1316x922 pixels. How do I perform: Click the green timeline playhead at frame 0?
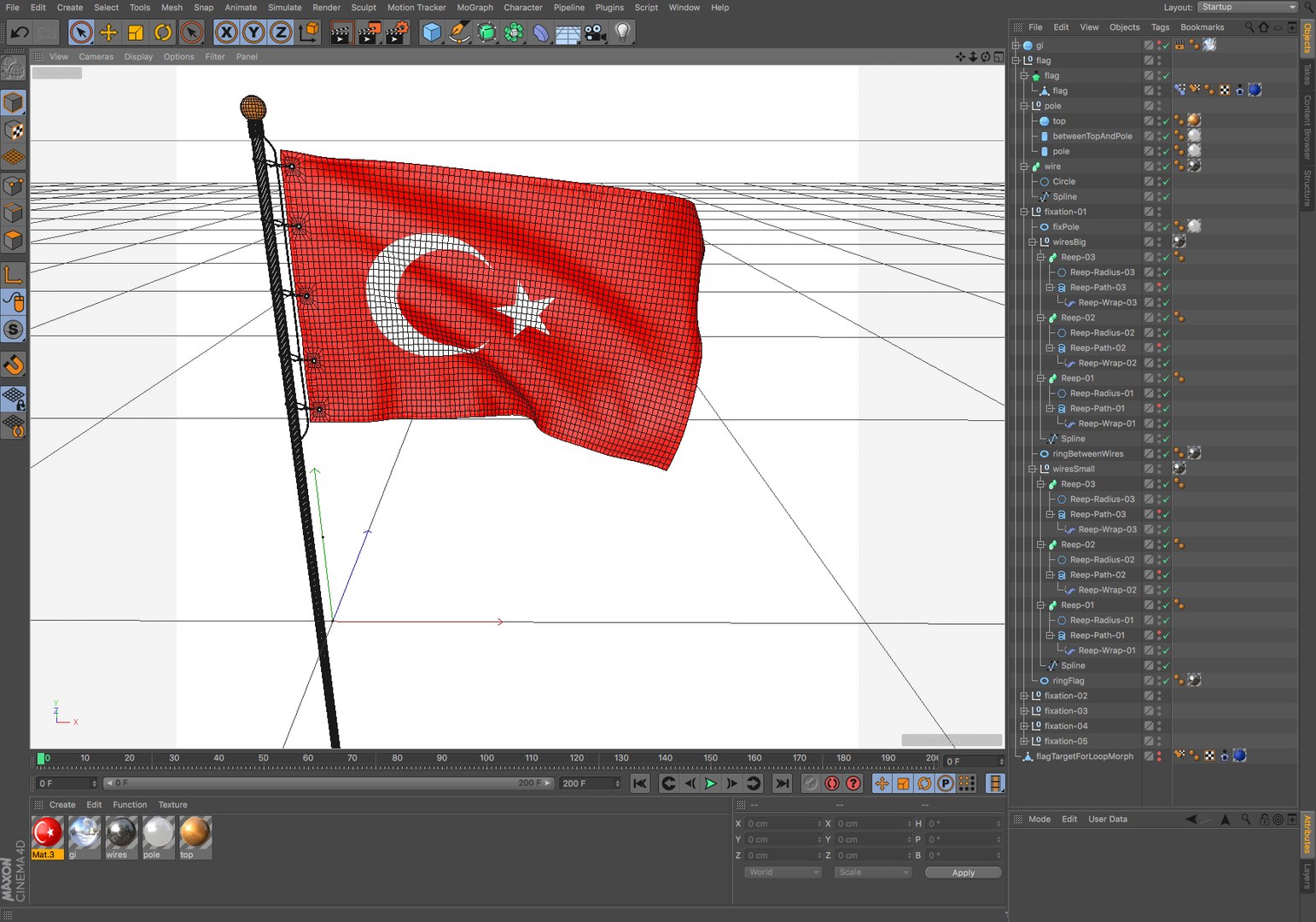[41, 758]
